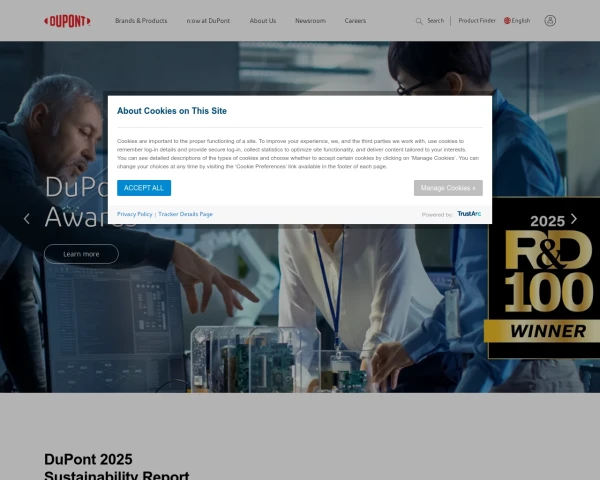Select the English language dropdown
This screenshot has height=480, width=600.
[x=521, y=20]
